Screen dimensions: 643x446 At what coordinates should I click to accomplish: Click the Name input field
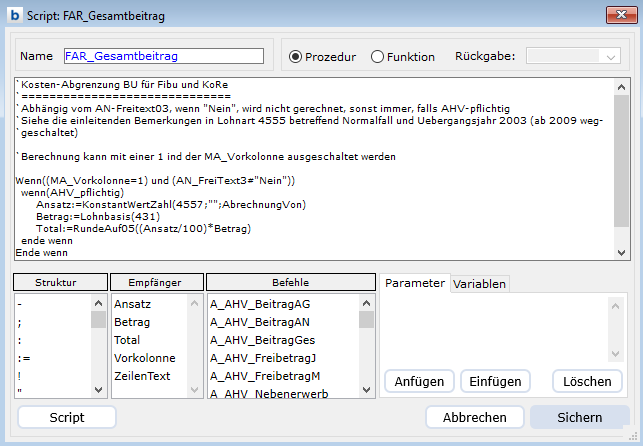pyautogui.click(x=163, y=56)
